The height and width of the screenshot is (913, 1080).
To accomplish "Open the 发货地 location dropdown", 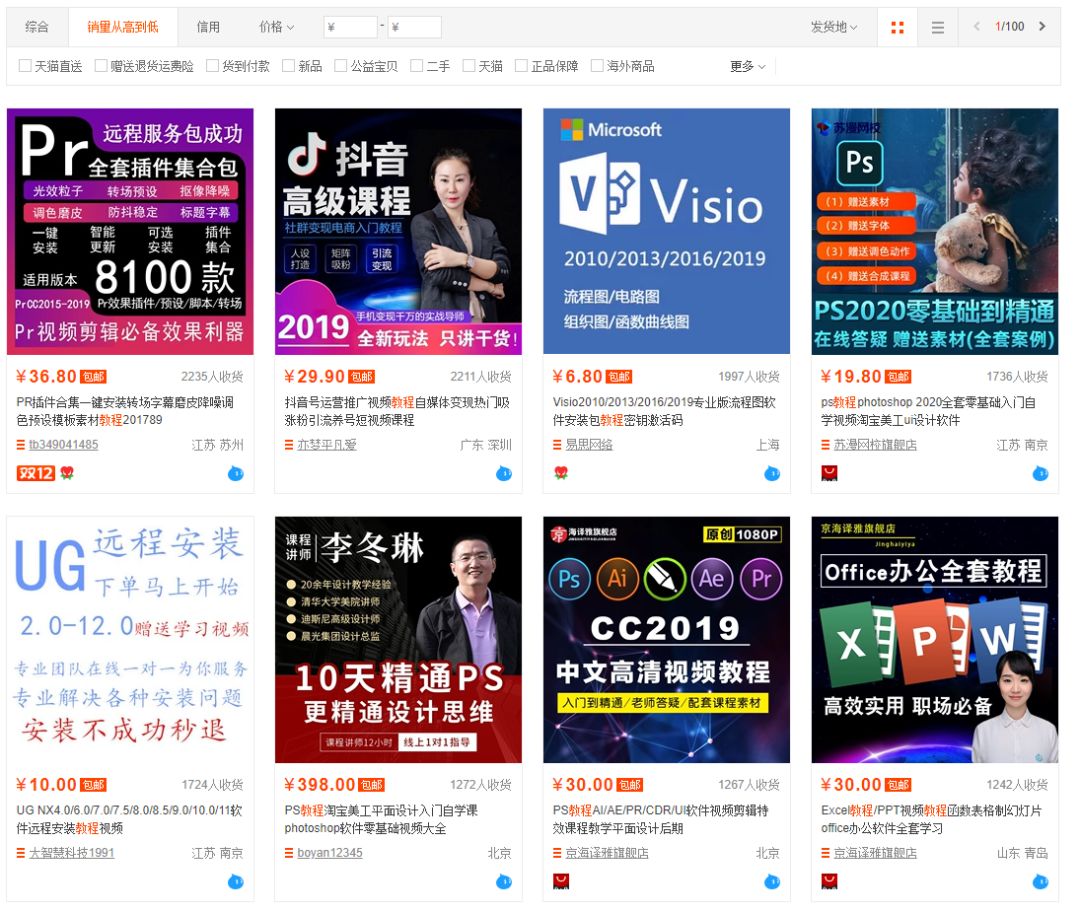I will [833, 27].
